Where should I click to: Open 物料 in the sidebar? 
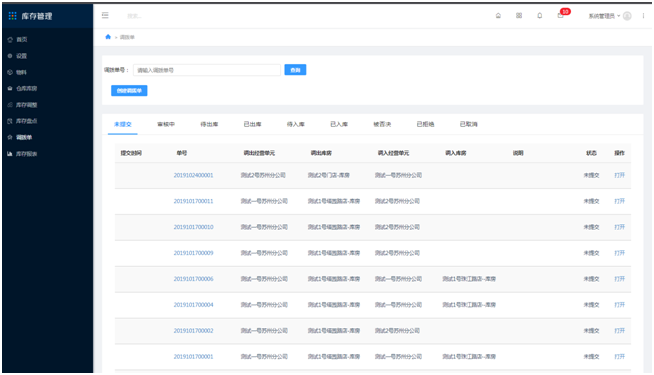(21, 72)
